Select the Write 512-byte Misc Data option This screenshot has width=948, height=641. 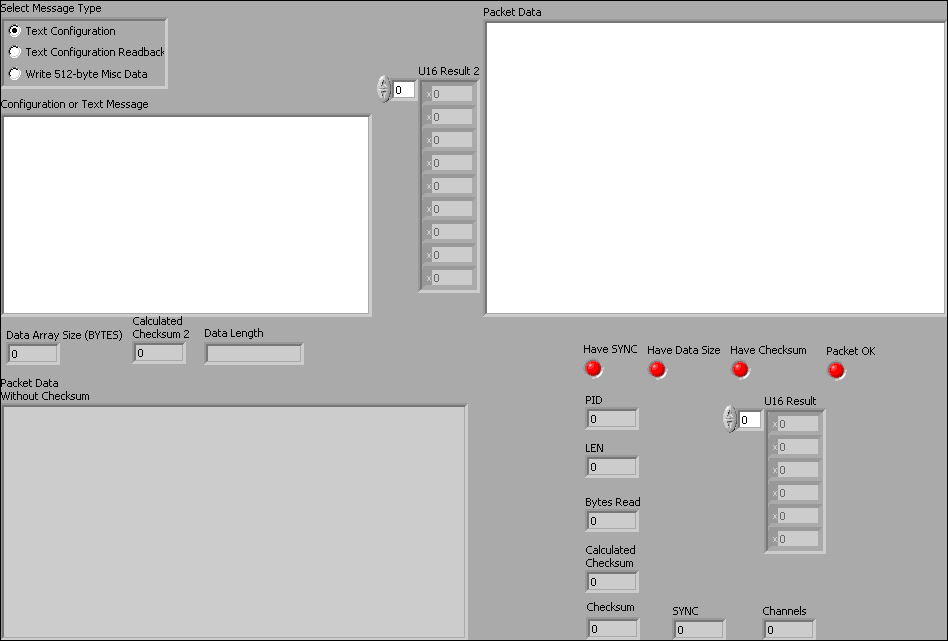click(13, 73)
